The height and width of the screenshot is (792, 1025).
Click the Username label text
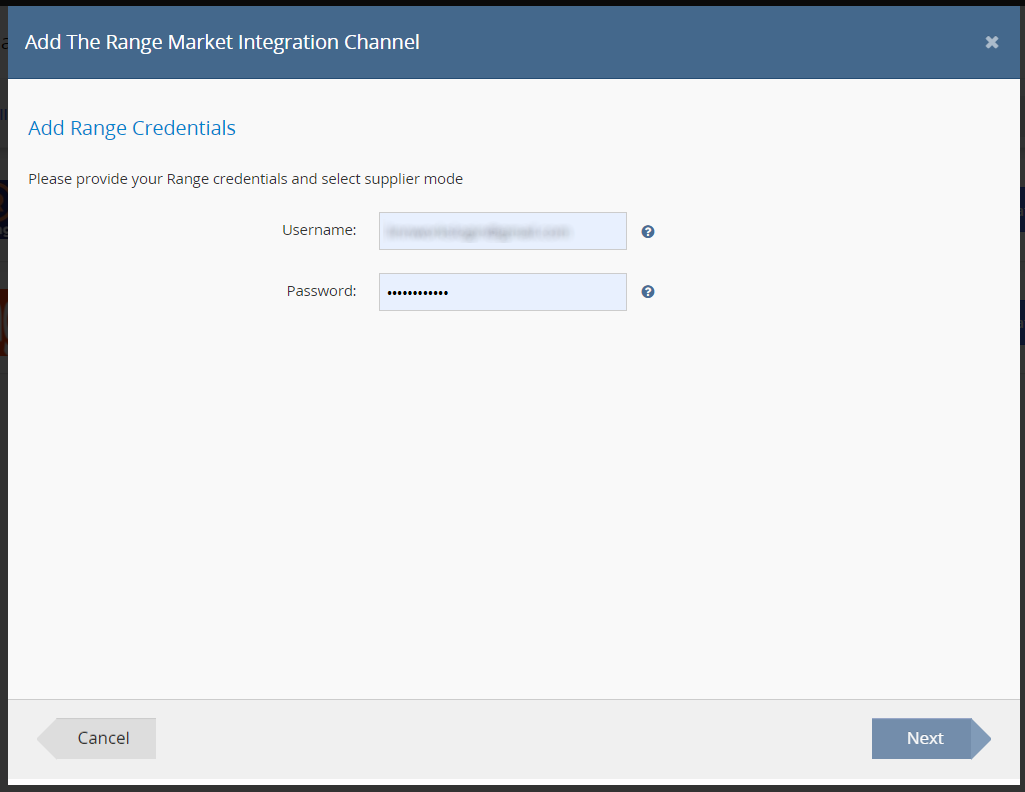click(x=319, y=230)
